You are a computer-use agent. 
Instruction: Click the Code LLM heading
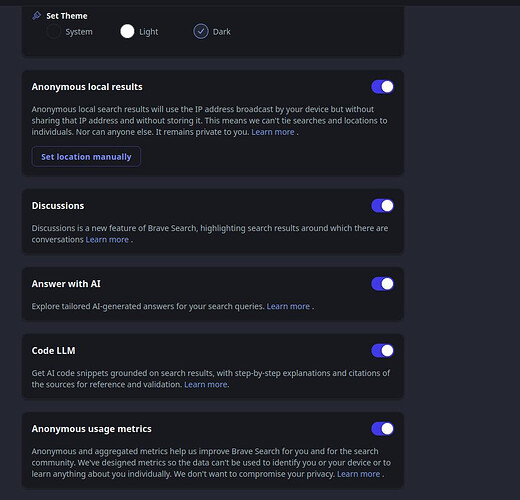(x=53, y=351)
